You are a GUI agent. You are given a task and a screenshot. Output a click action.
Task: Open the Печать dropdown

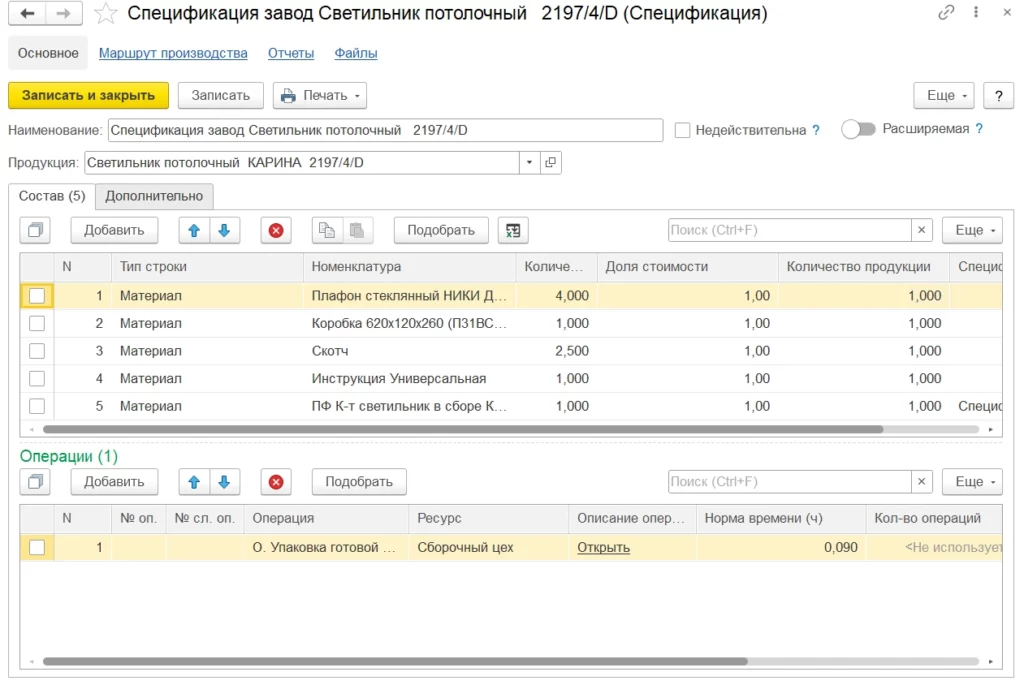coord(320,95)
